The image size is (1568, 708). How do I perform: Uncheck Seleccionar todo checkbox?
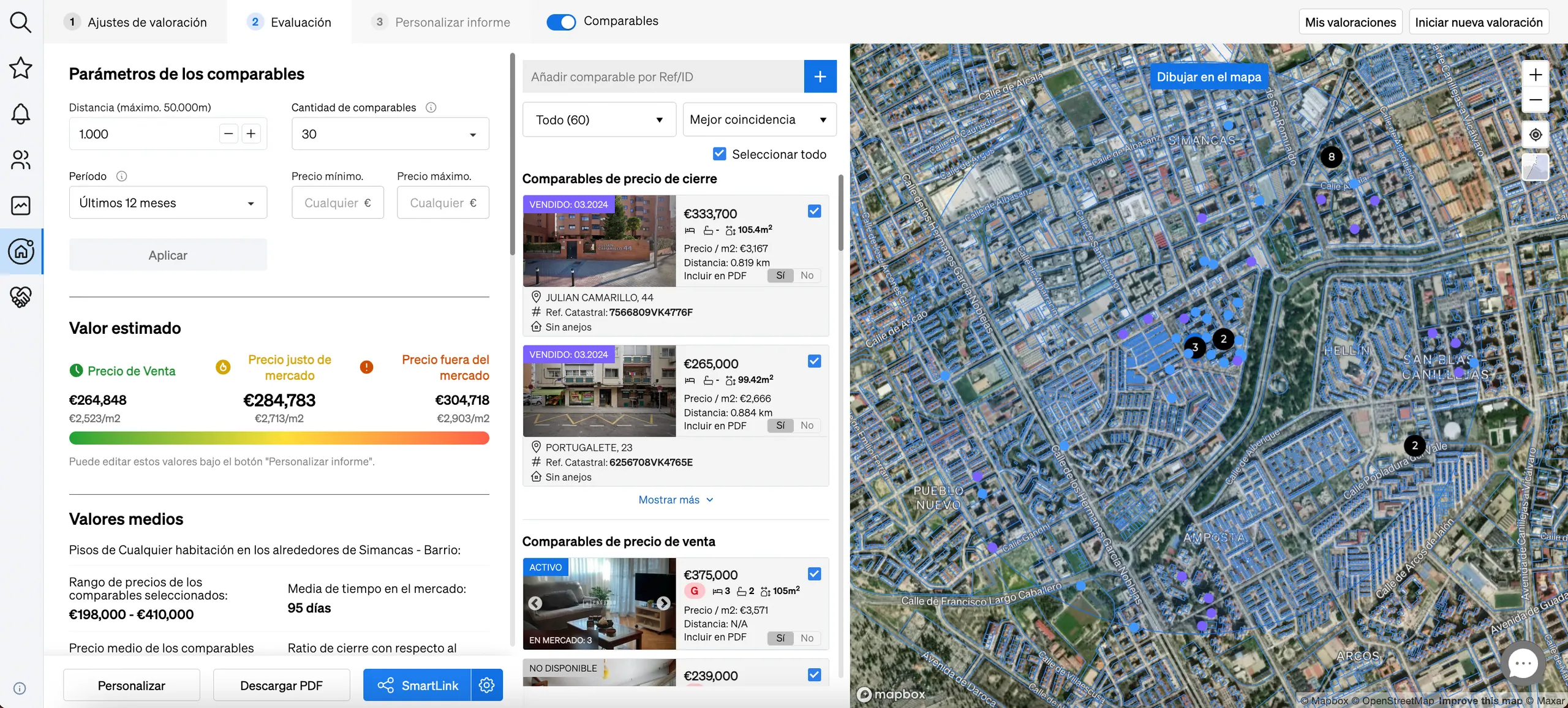[720, 154]
